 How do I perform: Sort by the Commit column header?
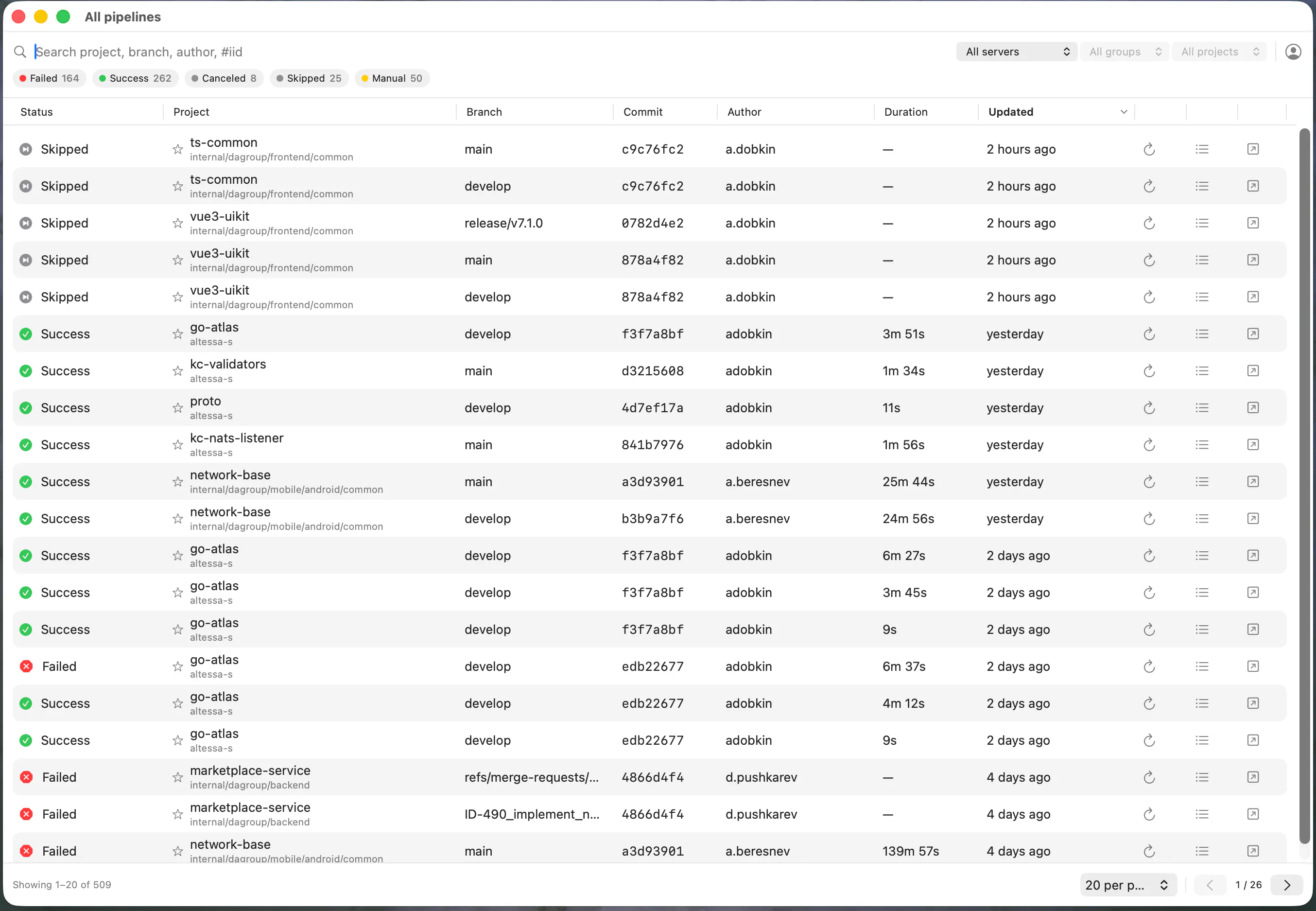tap(642, 112)
